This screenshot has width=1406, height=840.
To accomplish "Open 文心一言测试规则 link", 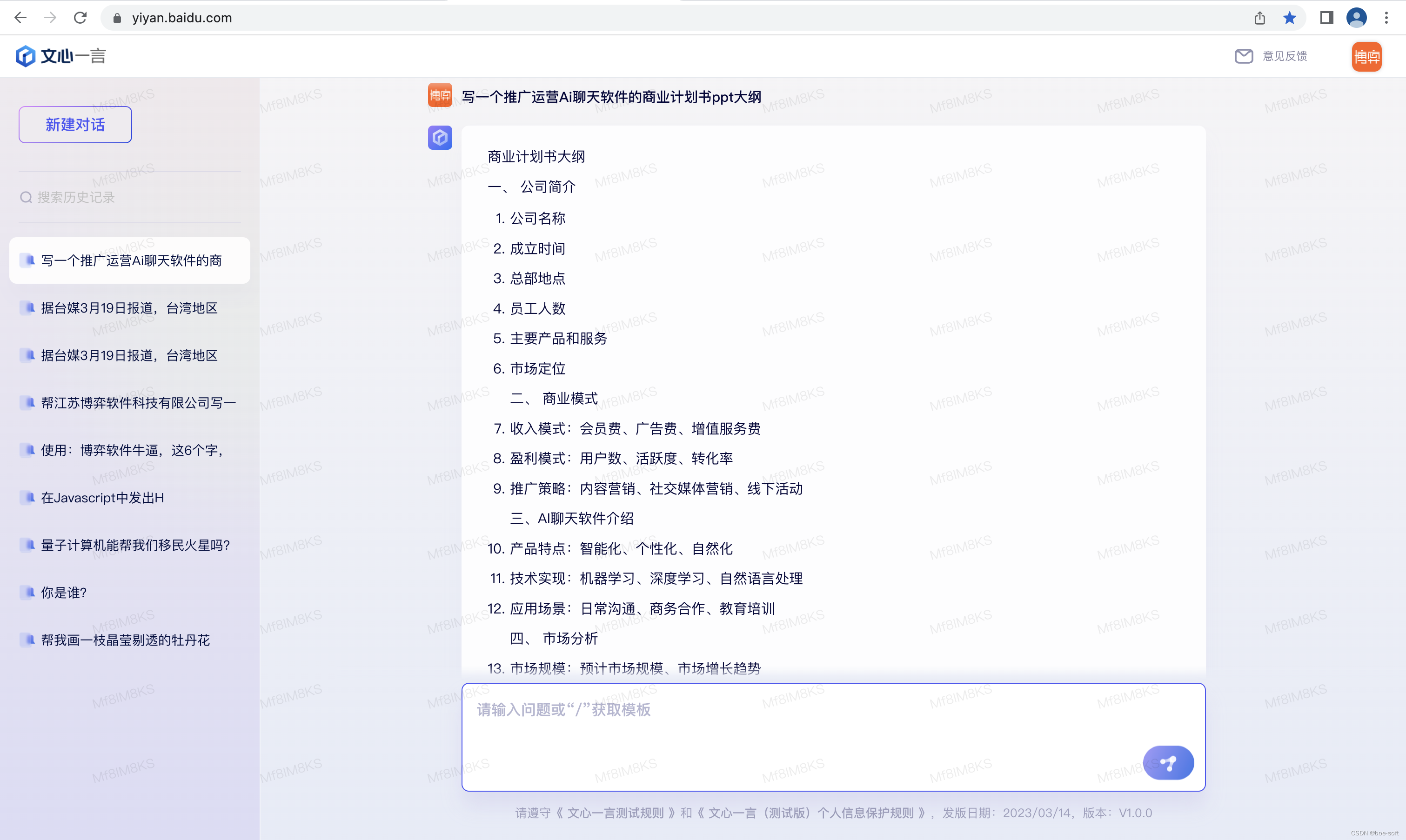I will 615,813.
